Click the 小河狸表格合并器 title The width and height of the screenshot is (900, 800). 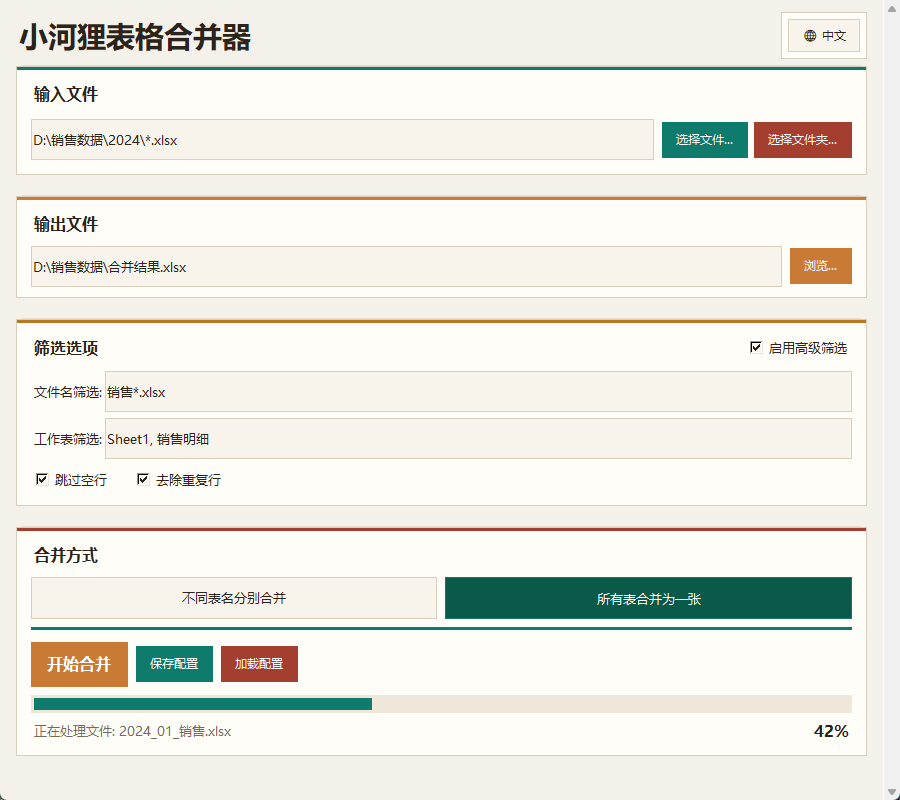pyautogui.click(x=135, y=38)
